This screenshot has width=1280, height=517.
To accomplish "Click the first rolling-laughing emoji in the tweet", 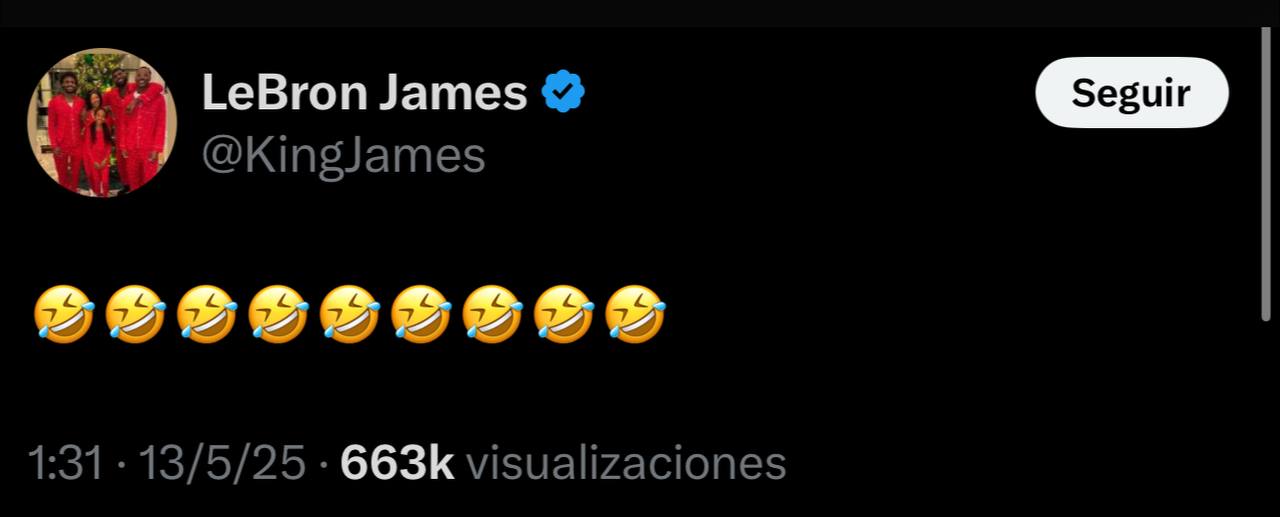I will click(x=64, y=314).
